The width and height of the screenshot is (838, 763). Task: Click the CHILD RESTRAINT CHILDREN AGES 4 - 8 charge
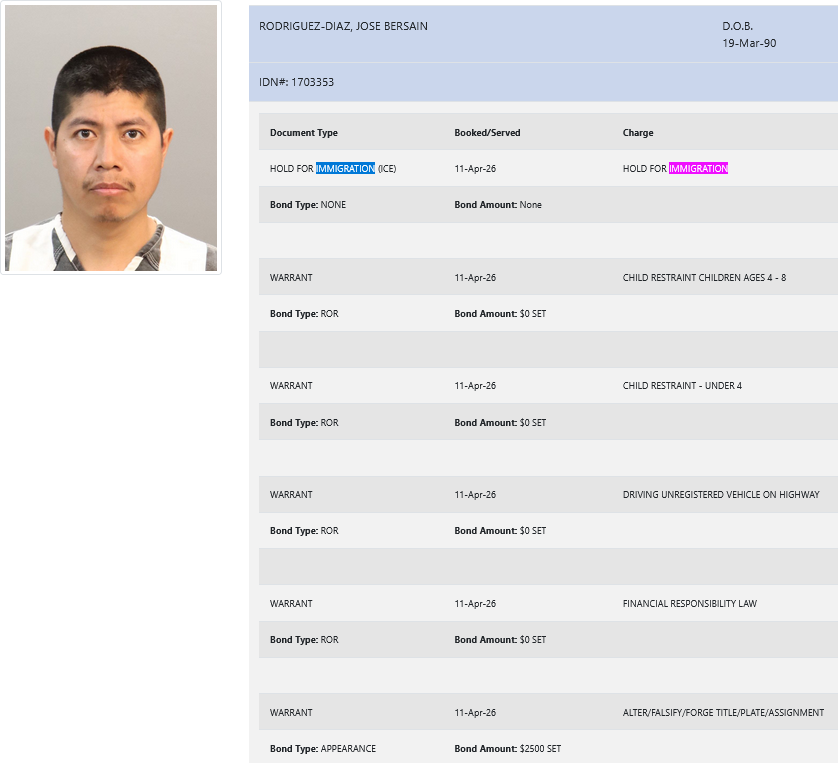coord(704,278)
